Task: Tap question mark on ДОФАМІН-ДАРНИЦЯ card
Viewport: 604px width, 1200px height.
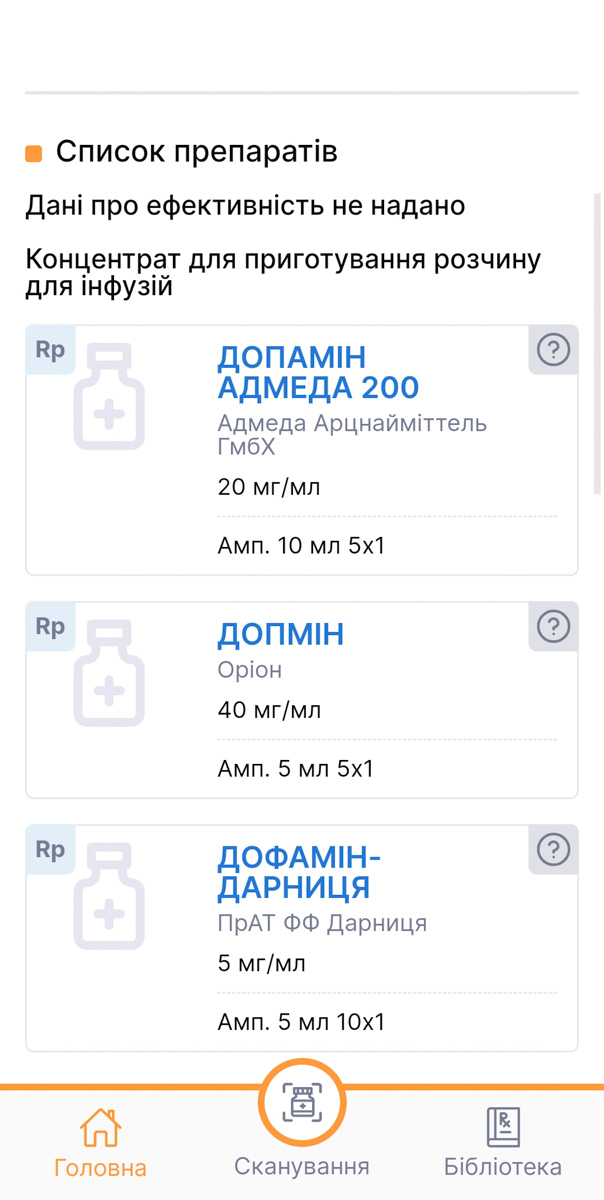Action: (x=553, y=850)
